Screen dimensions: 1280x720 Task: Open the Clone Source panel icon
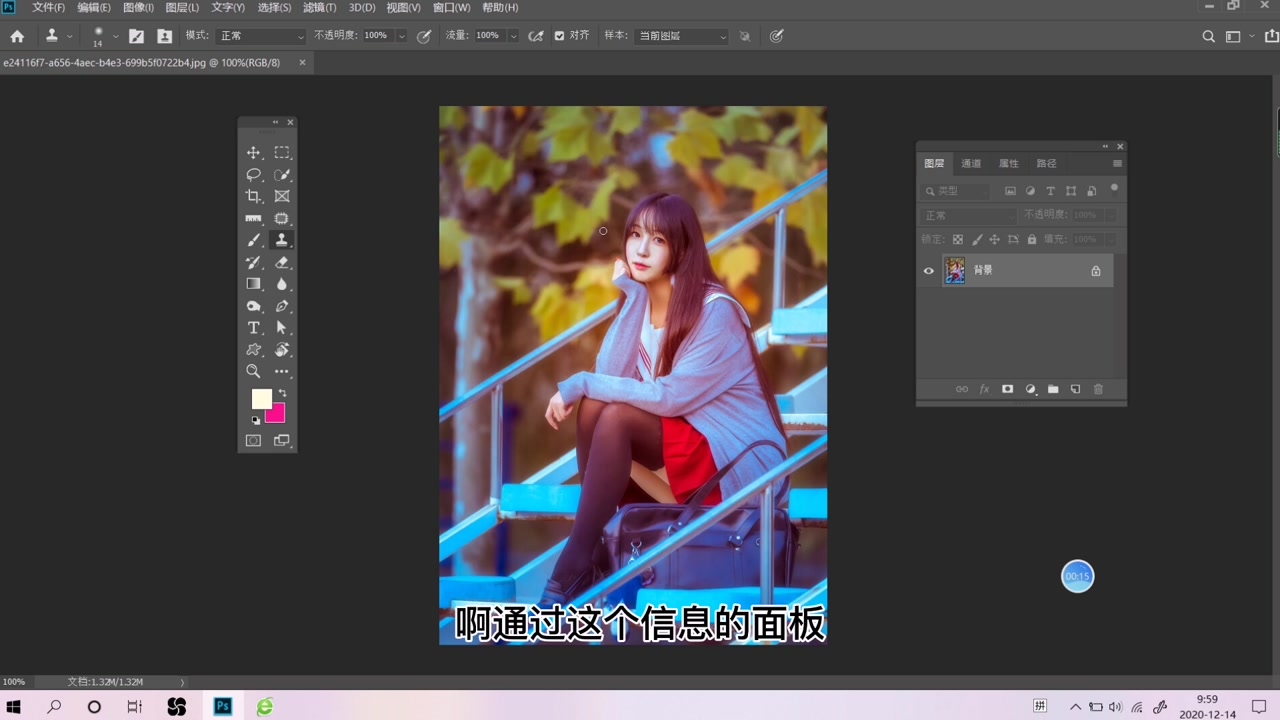click(x=164, y=36)
